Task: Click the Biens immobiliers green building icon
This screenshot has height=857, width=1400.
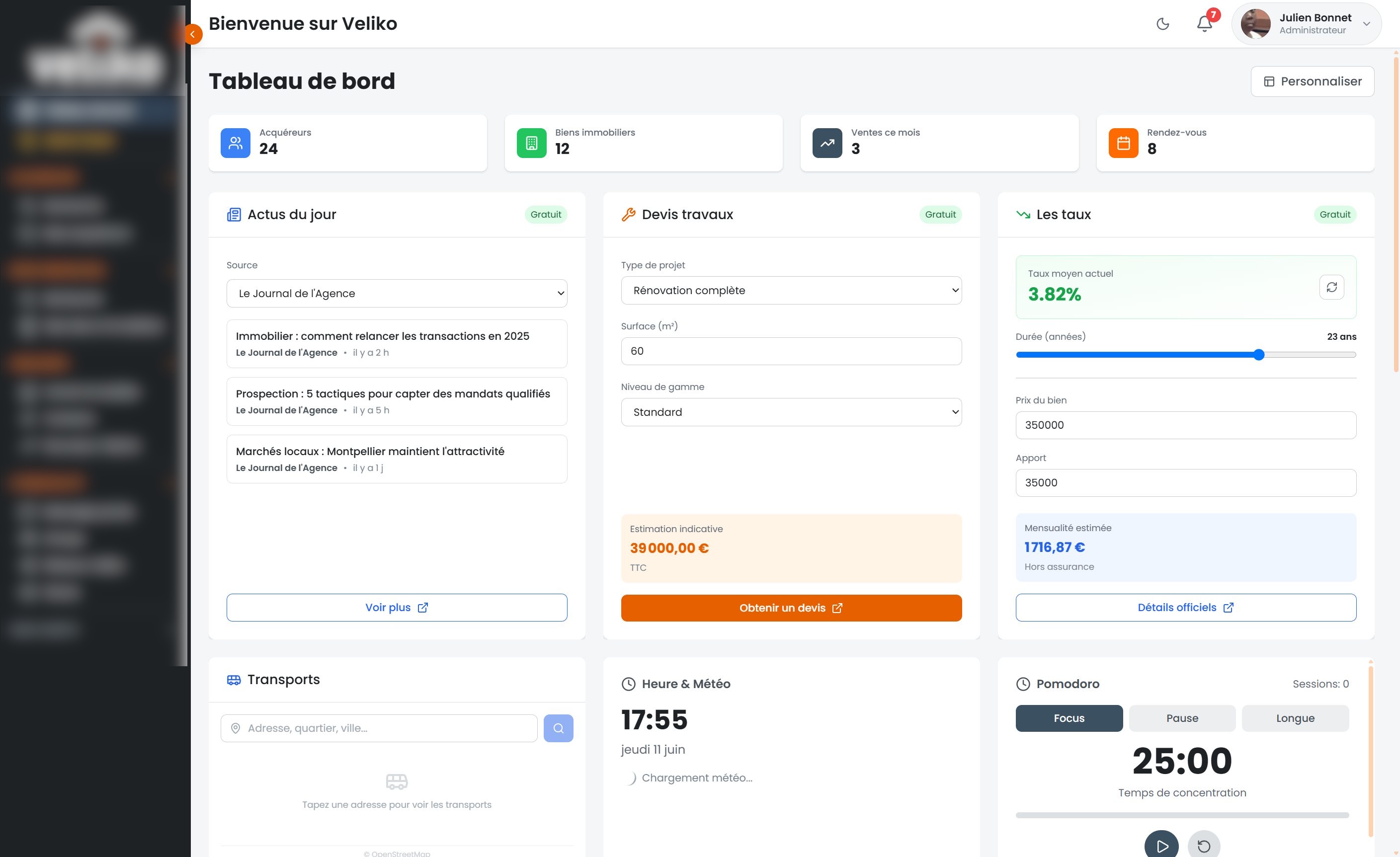Action: [531, 143]
